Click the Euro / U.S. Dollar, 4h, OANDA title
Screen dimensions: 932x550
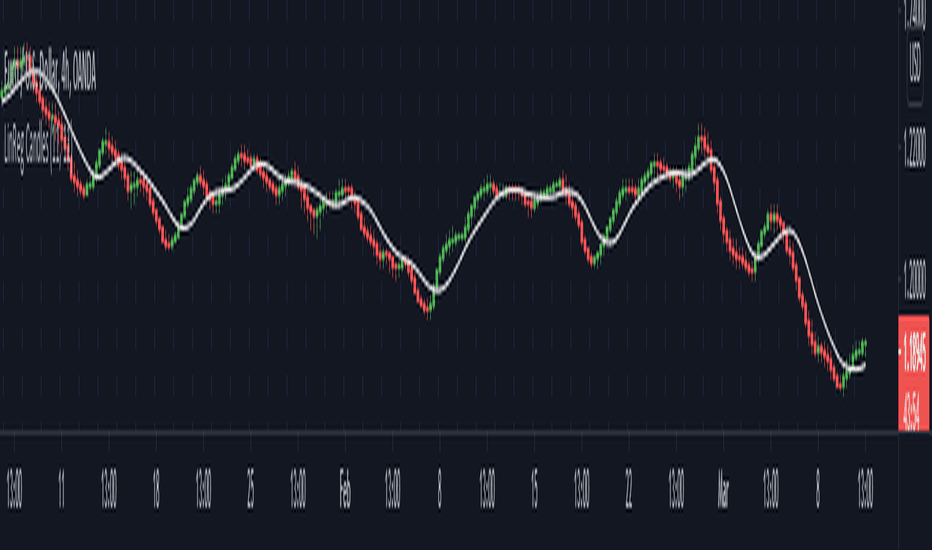pyautogui.click(x=49, y=71)
